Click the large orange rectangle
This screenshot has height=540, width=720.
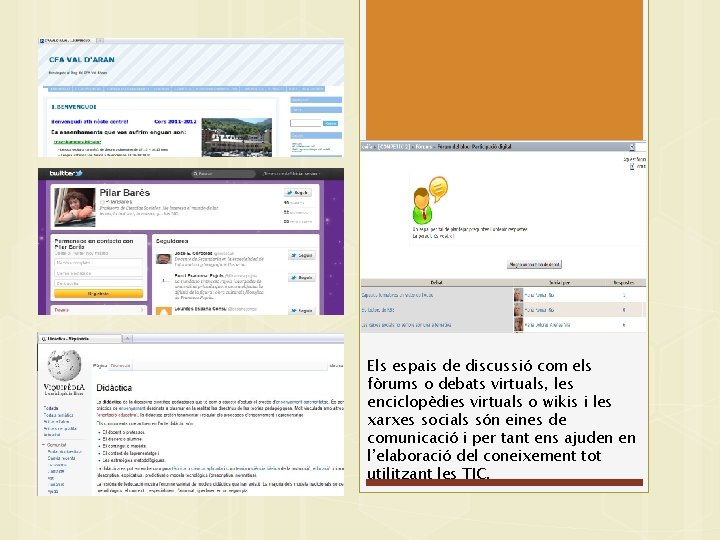504,70
